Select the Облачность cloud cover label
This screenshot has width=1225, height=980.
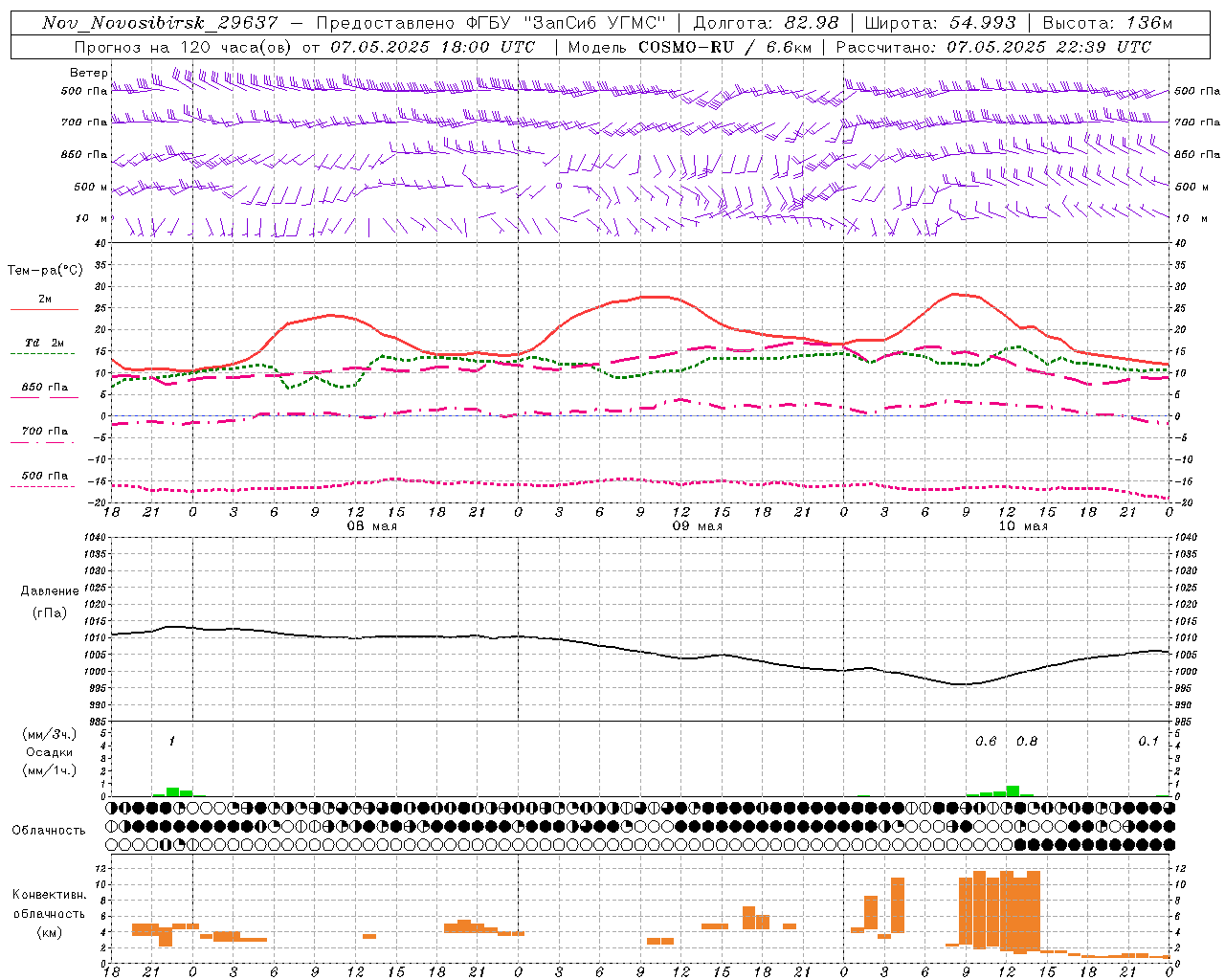pos(49,831)
